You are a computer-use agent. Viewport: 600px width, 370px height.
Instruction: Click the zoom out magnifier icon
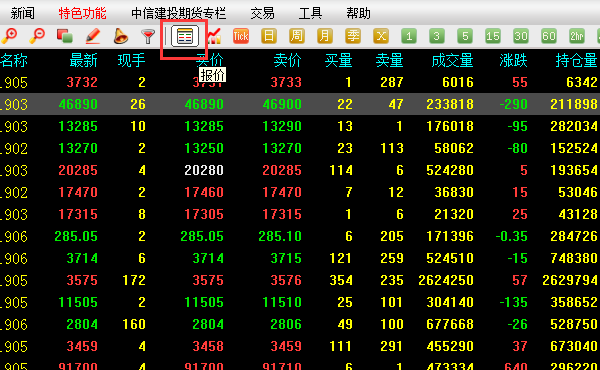tap(37, 36)
